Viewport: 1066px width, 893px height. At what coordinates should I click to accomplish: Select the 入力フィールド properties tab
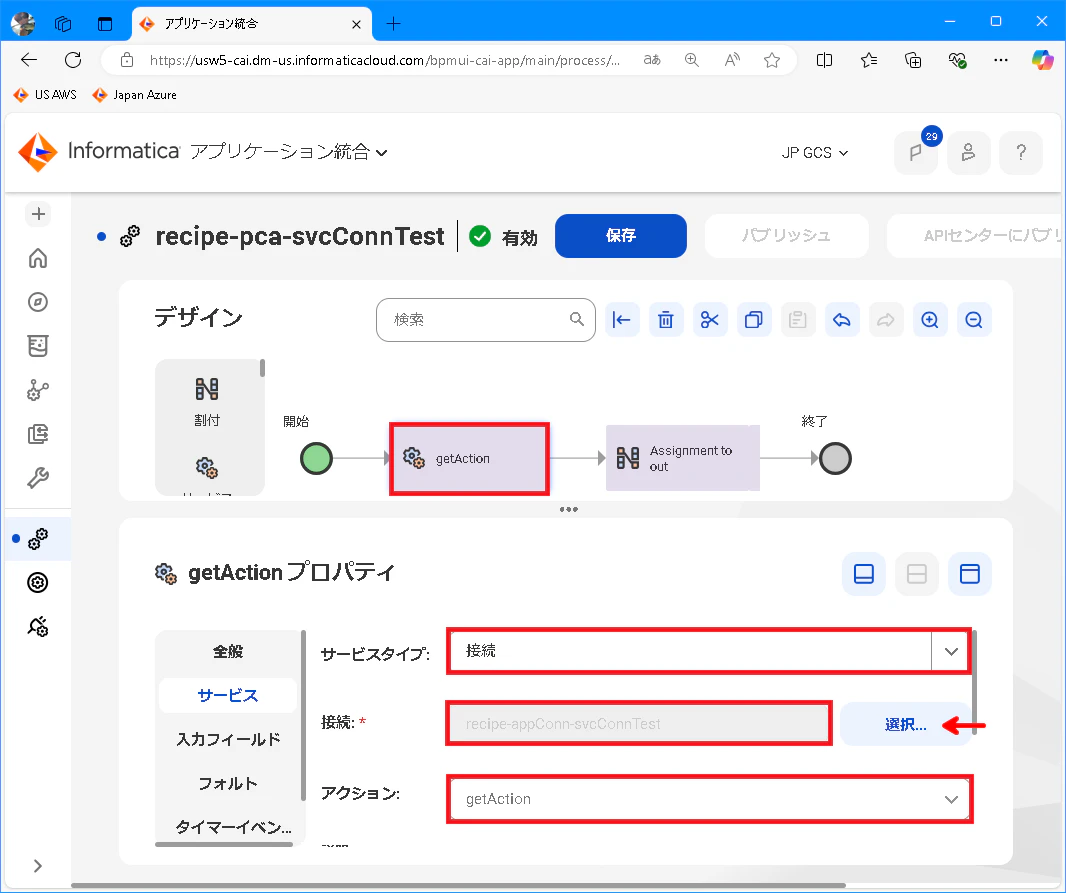point(228,739)
